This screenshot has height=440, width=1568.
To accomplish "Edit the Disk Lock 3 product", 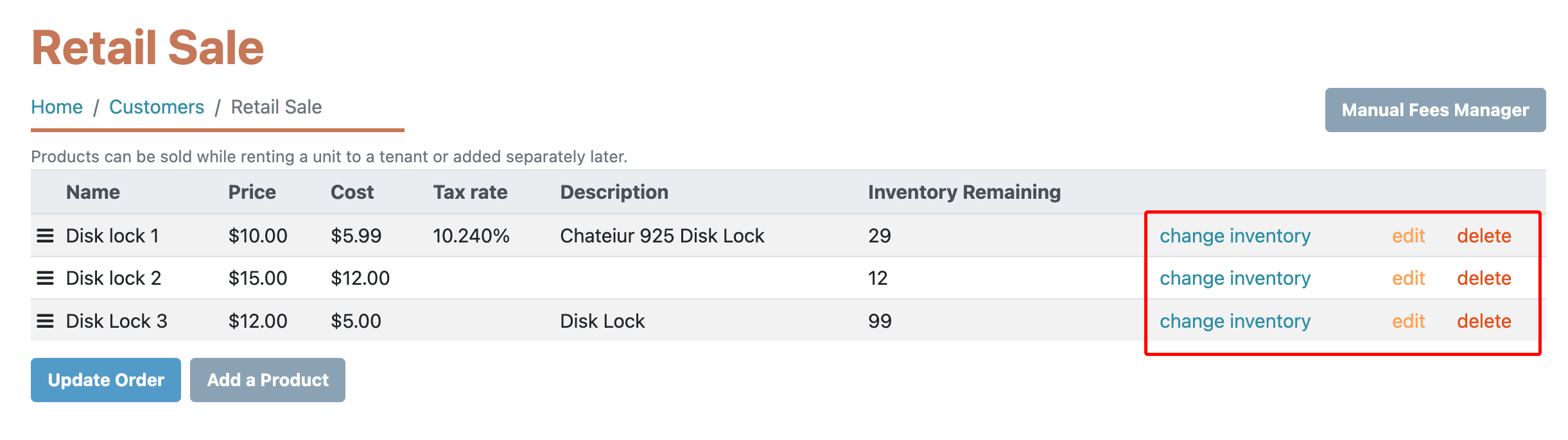I will click(x=1408, y=321).
